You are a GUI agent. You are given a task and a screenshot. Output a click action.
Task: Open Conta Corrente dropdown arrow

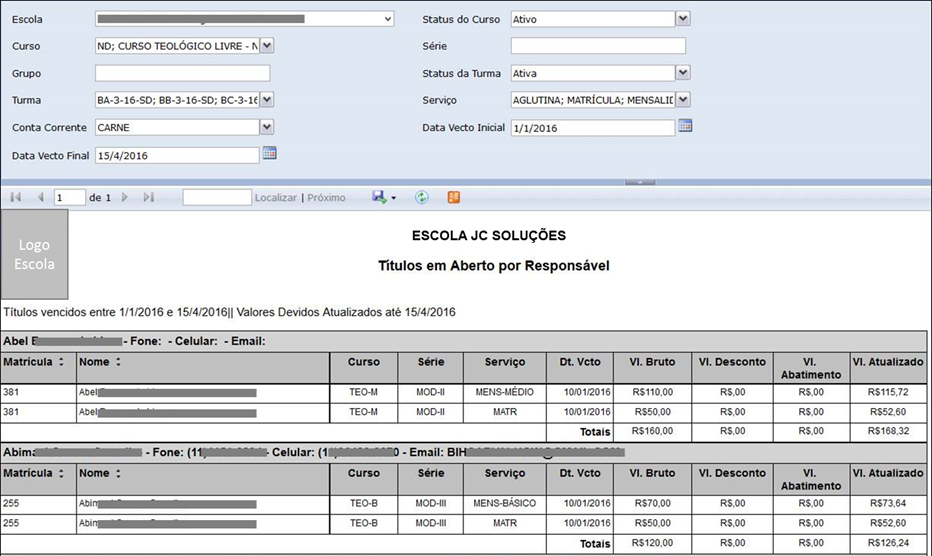coord(267,127)
